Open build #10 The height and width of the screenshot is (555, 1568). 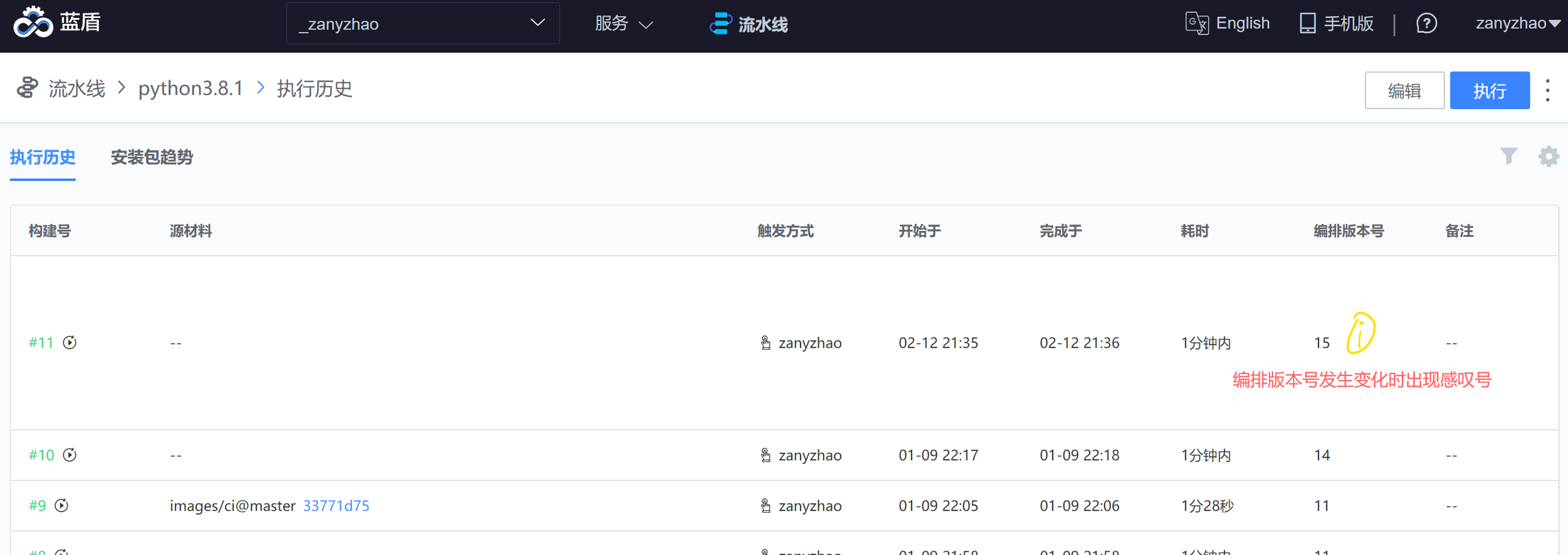[42, 455]
